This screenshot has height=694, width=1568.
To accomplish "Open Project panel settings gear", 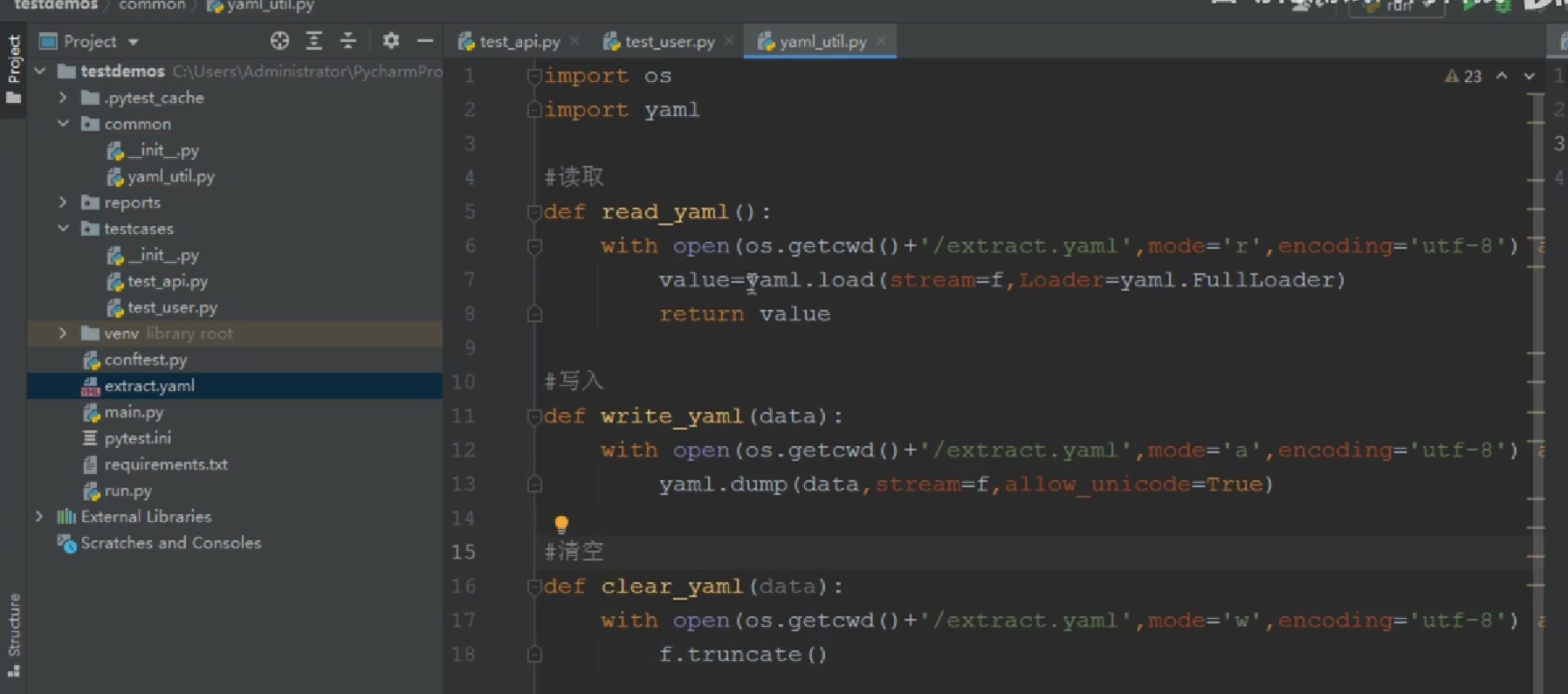I will (x=390, y=40).
